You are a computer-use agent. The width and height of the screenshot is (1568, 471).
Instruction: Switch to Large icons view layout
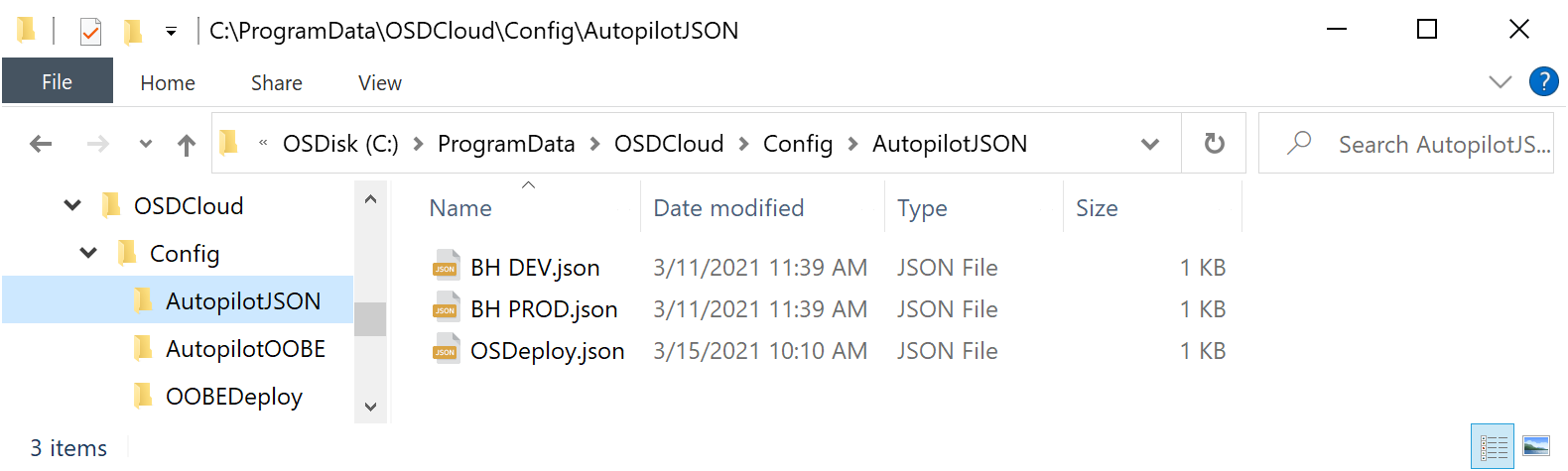click(1536, 446)
